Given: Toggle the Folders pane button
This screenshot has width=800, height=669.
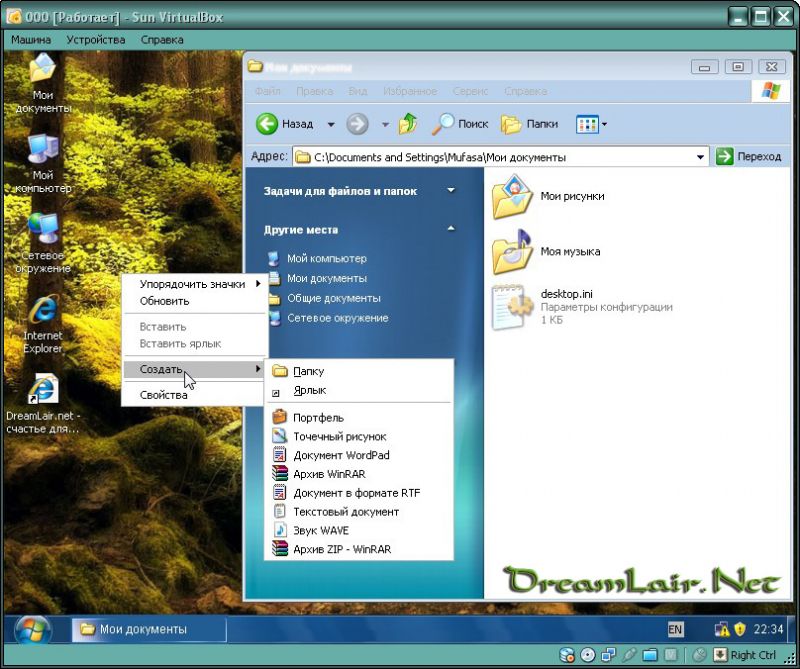Looking at the screenshot, I should coord(530,124).
